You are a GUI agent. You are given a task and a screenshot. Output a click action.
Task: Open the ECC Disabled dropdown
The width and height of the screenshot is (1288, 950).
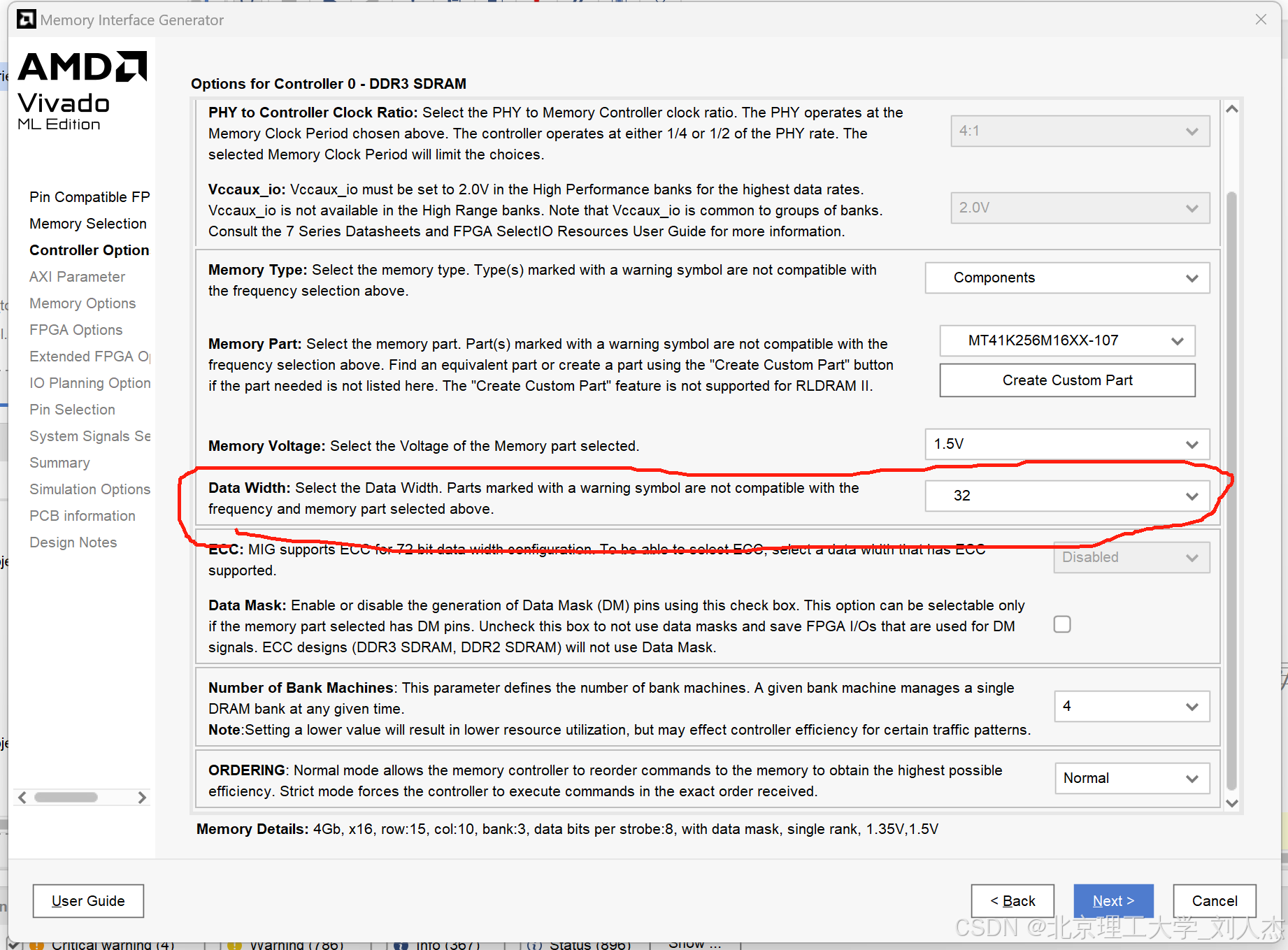click(x=1131, y=558)
